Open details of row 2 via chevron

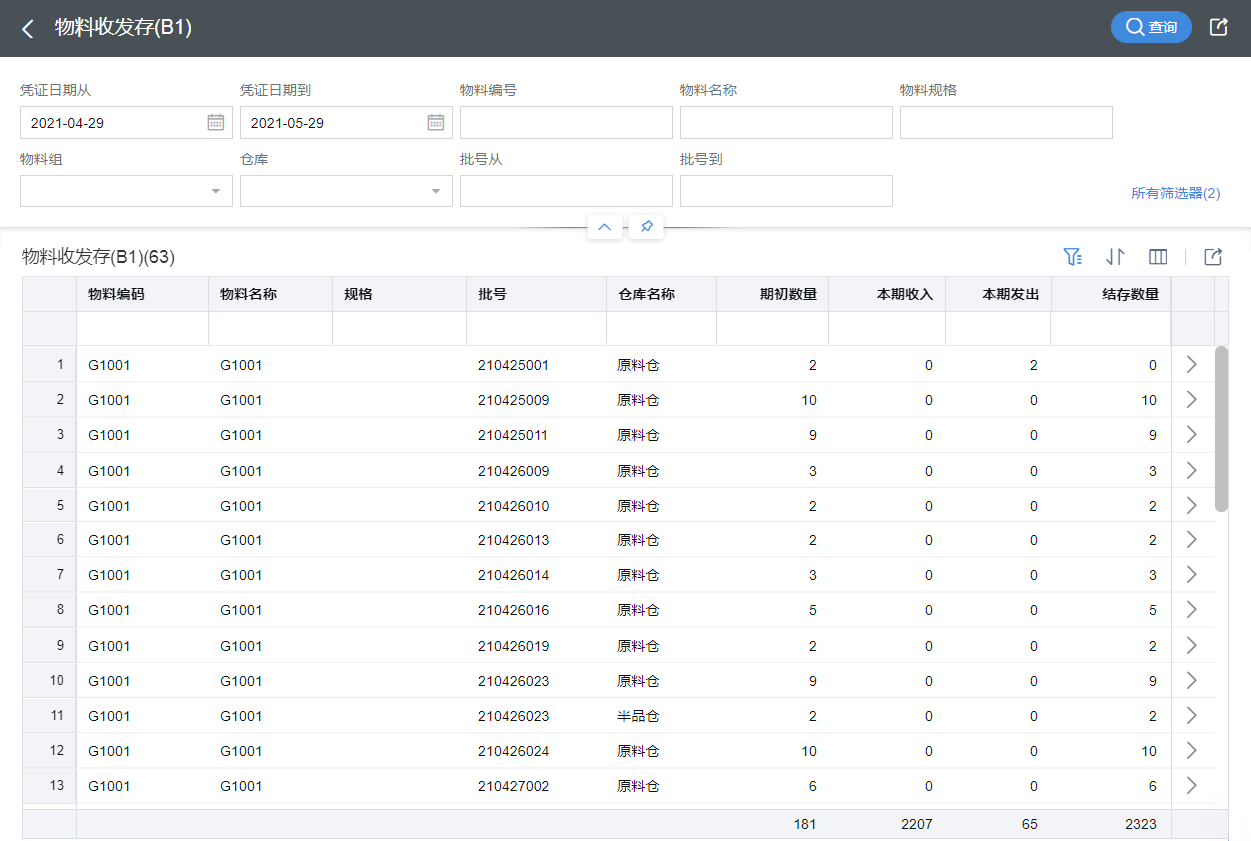pos(1191,400)
